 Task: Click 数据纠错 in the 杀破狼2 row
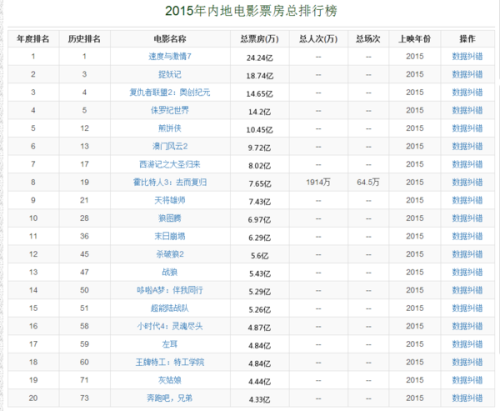[467, 254]
